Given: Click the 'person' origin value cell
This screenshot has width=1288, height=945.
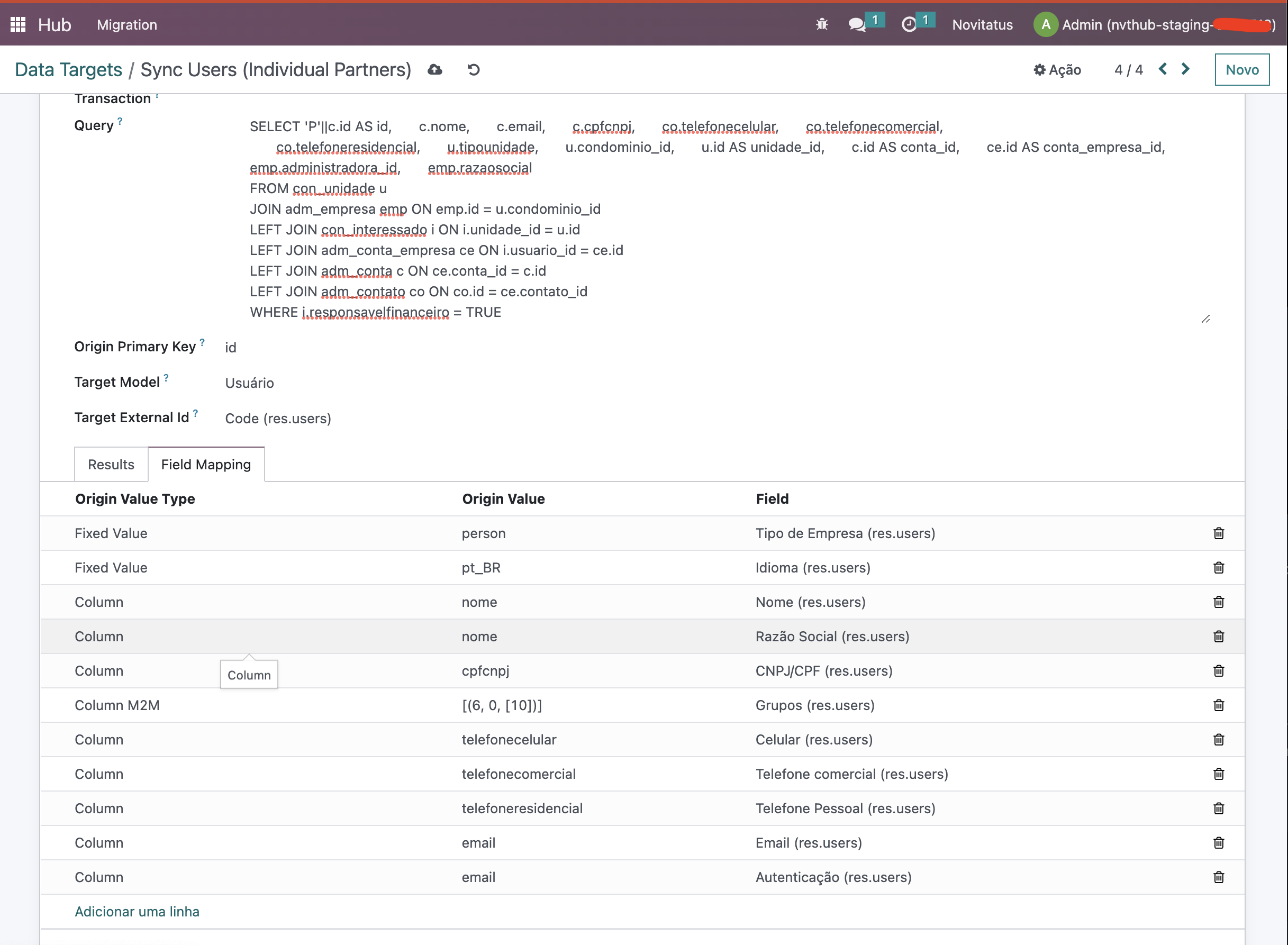Looking at the screenshot, I should click(x=484, y=533).
